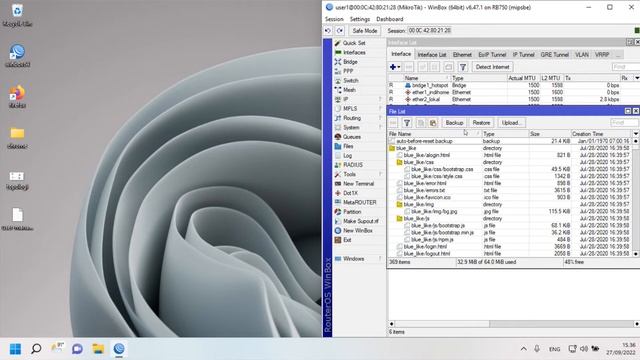Open RADIUS in the sidebar
The width and height of the screenshot is (640, 360).
(352, 165)
